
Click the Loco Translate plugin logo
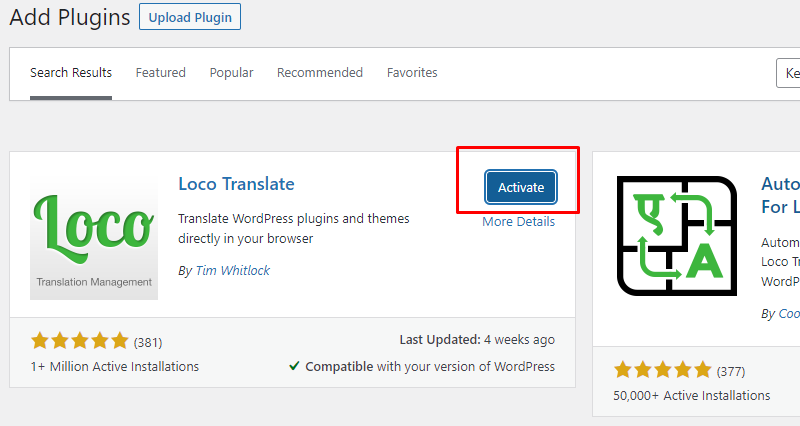point(94,237)
